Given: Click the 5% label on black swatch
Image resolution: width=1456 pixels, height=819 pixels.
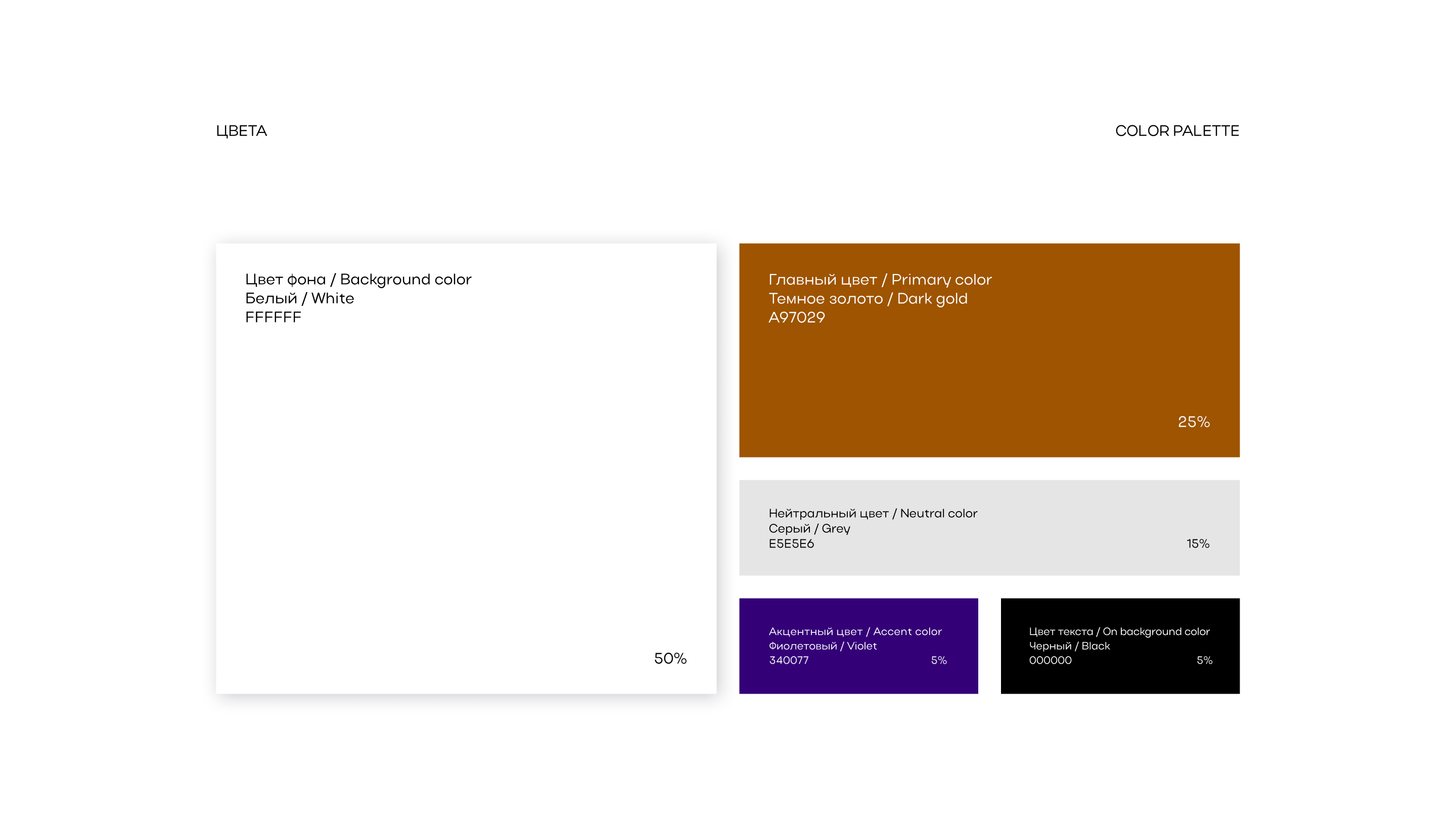Looking at the screenshot, I should (1204, 660).
